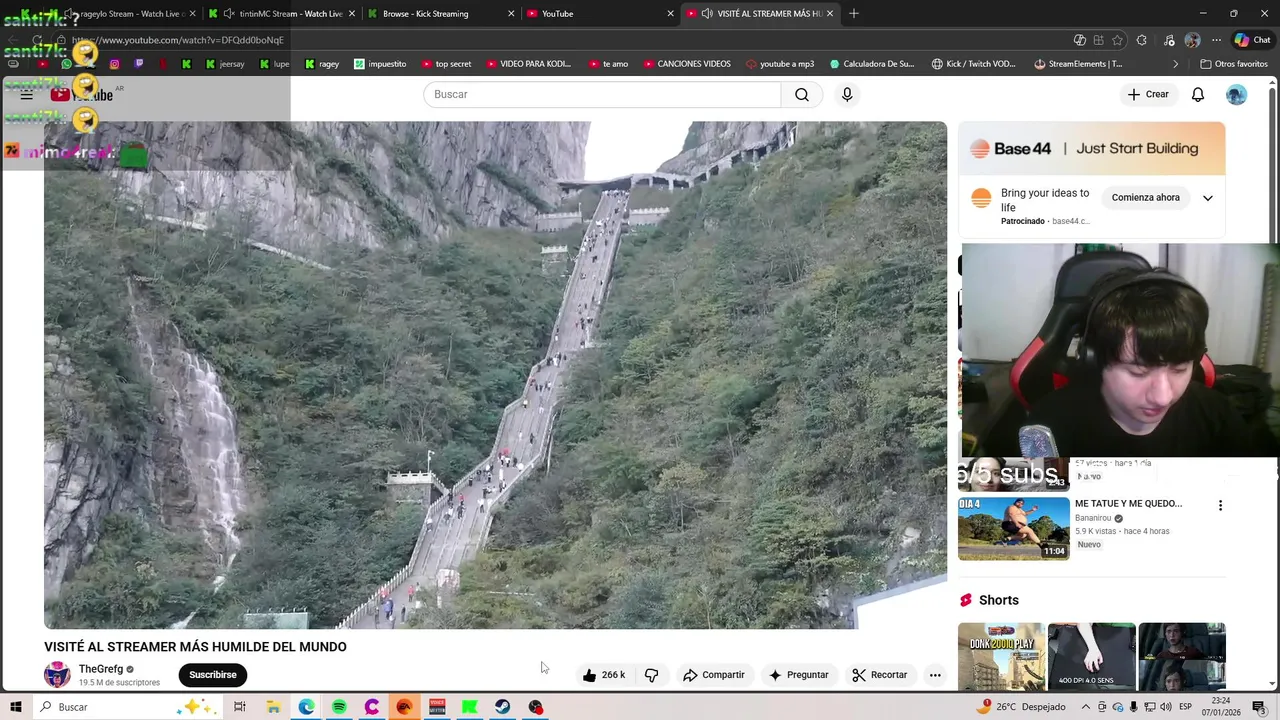Click the Preguntar button
The width and height of the screenshot is (1280, 720).
tap(798, 675)
